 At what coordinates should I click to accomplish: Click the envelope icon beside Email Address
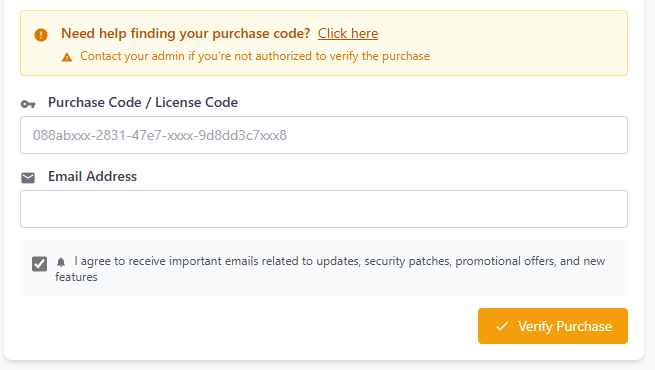tap(28, 178)
